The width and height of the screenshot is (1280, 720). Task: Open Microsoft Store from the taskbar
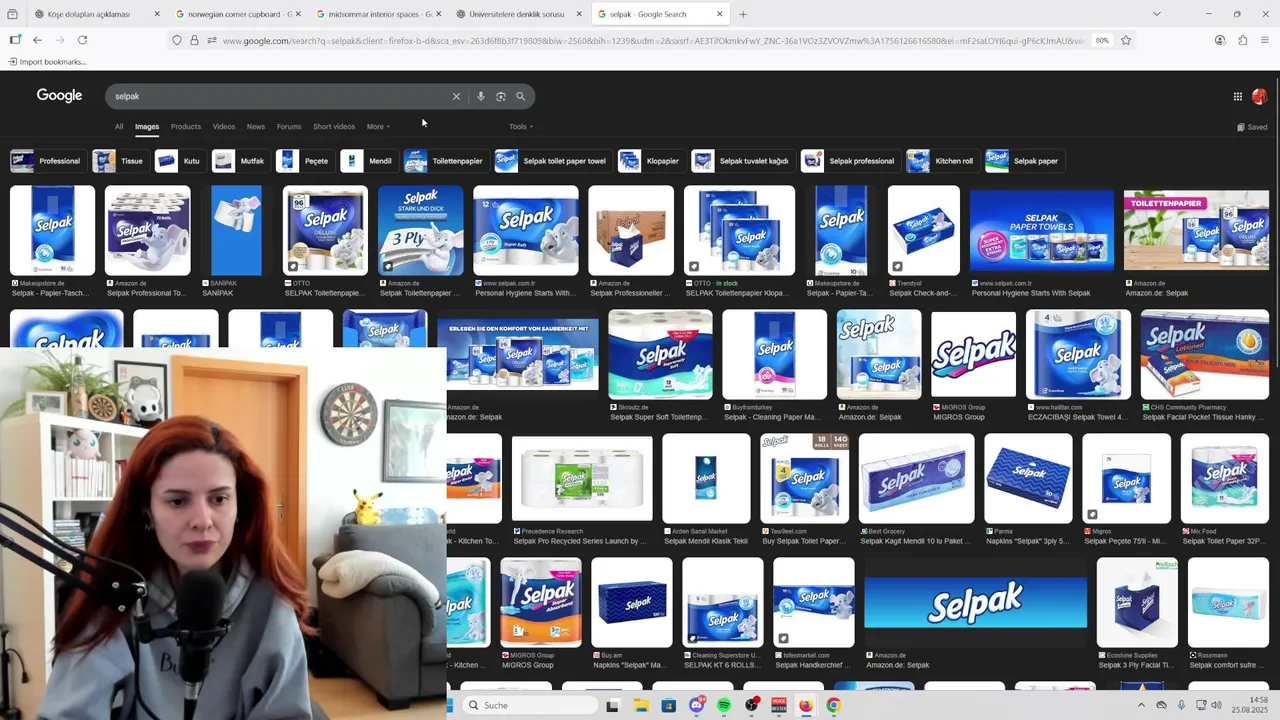(668, 705)
